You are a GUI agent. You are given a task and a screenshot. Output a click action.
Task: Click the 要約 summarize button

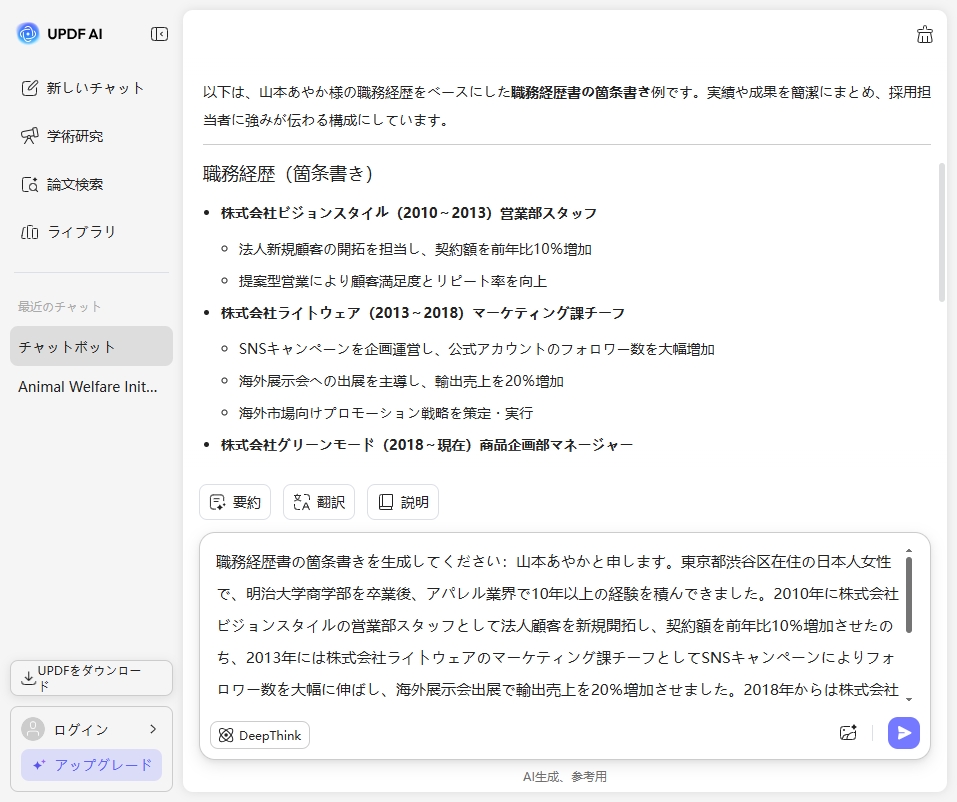[234, 502]
